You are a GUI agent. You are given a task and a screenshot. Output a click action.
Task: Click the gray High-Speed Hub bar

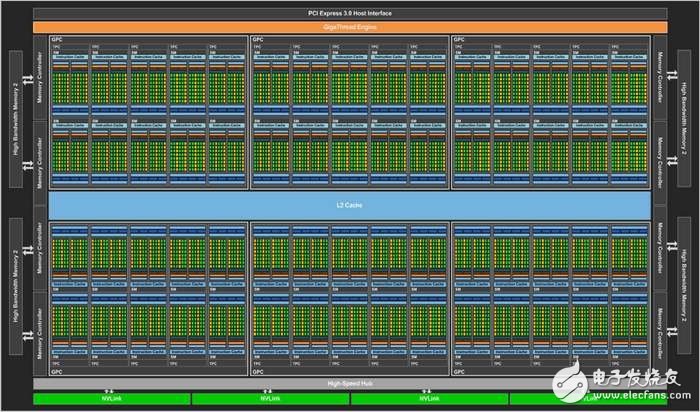coord(349,382)
